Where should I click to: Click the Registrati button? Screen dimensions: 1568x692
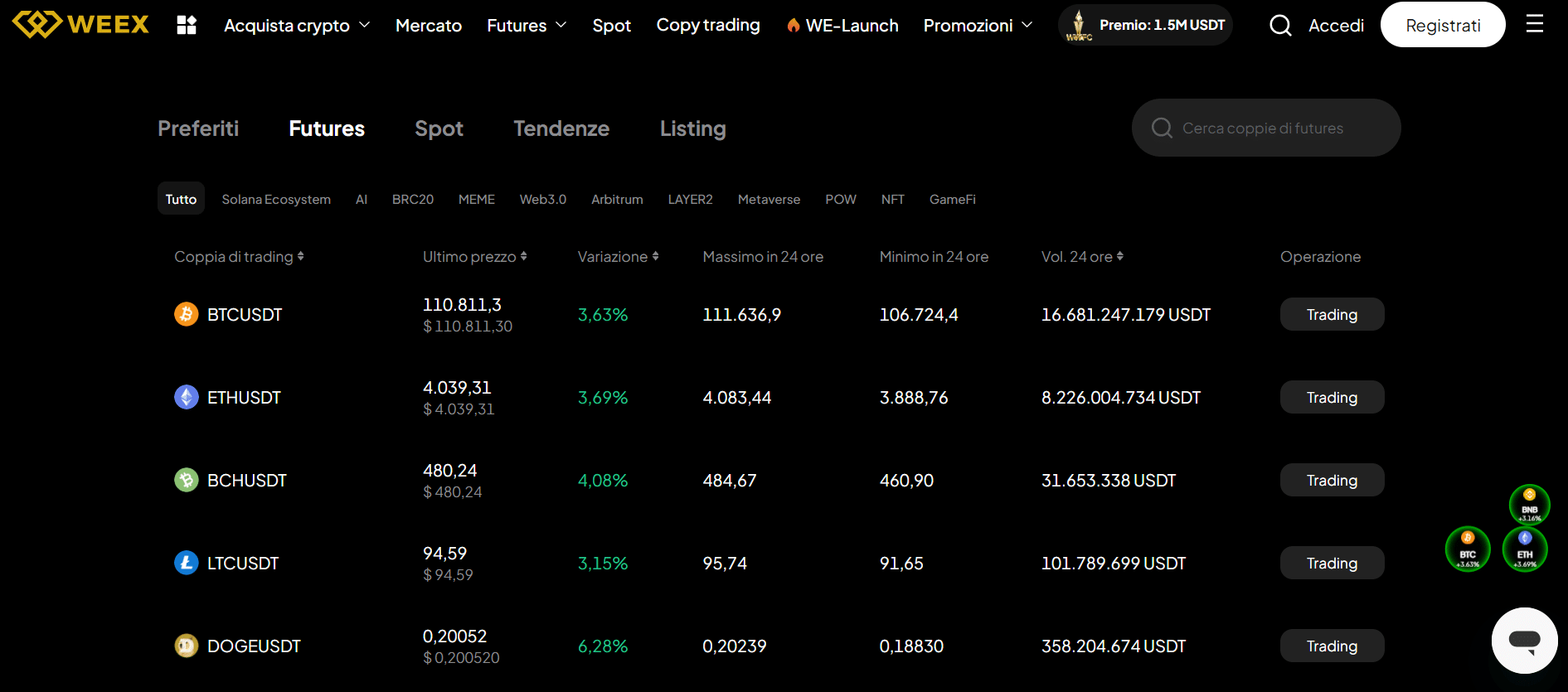pos(1443,25)
